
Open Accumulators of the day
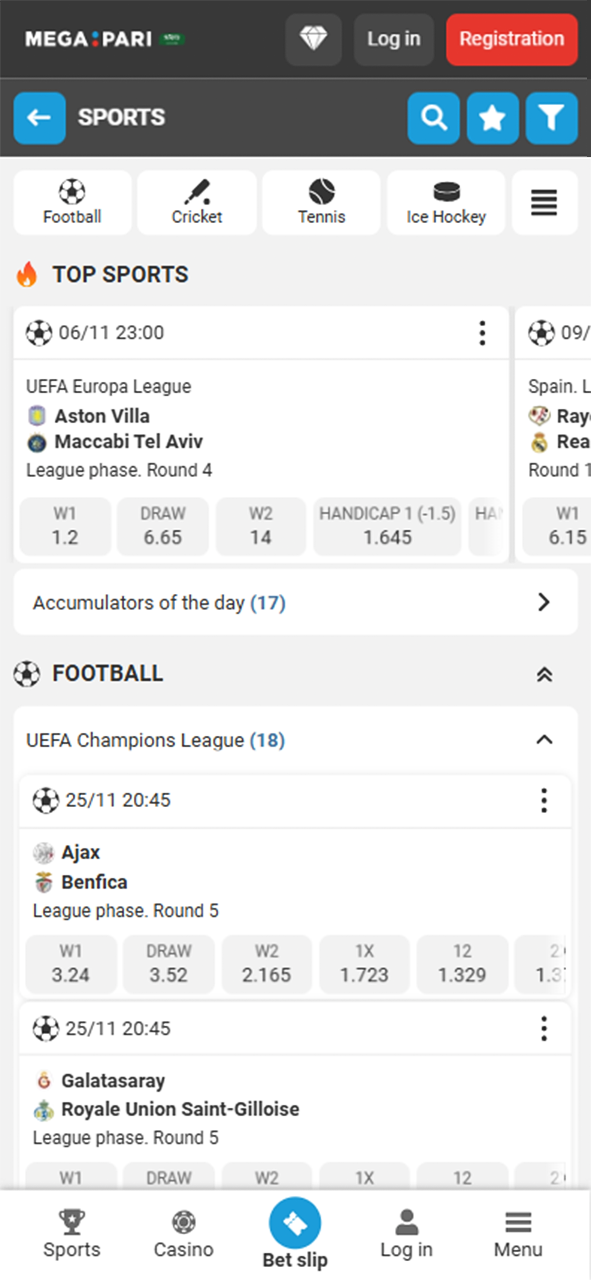296,602
